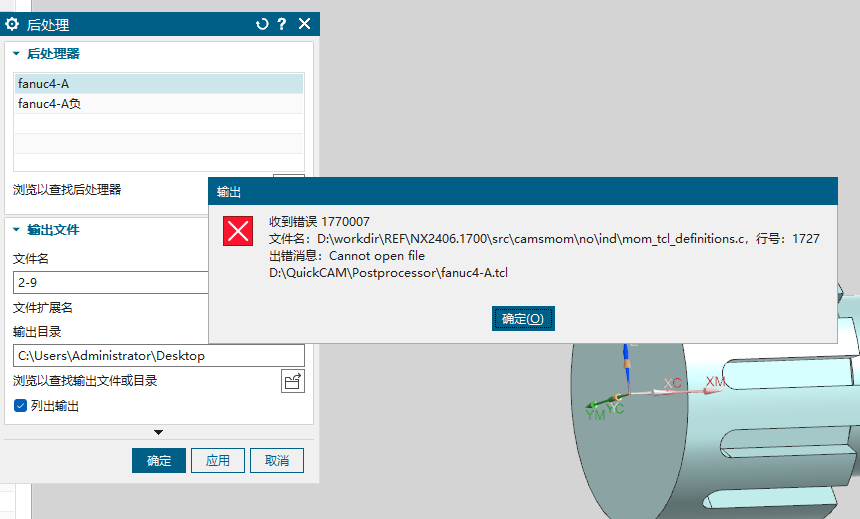860x519 pixels.
Task: Click the 输出目录 path input field
Action: 158,356
